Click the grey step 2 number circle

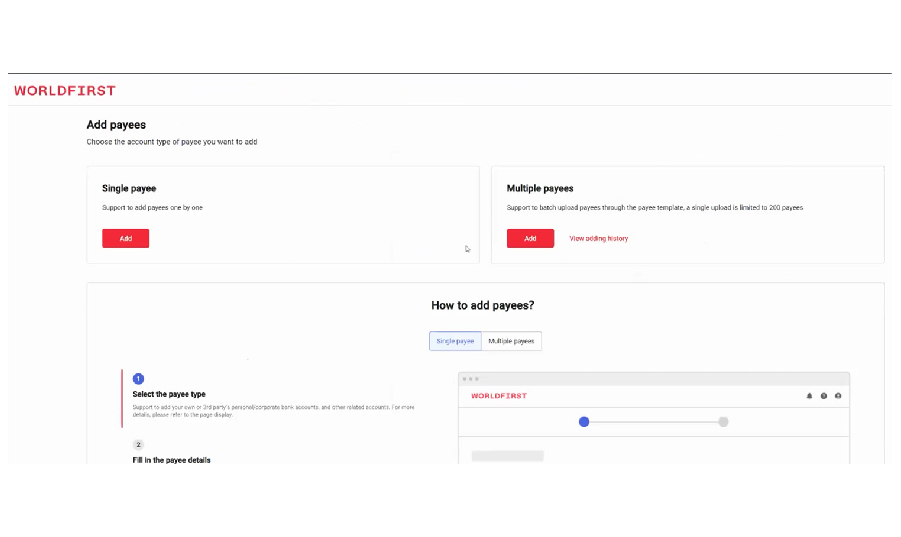[138, 444]
